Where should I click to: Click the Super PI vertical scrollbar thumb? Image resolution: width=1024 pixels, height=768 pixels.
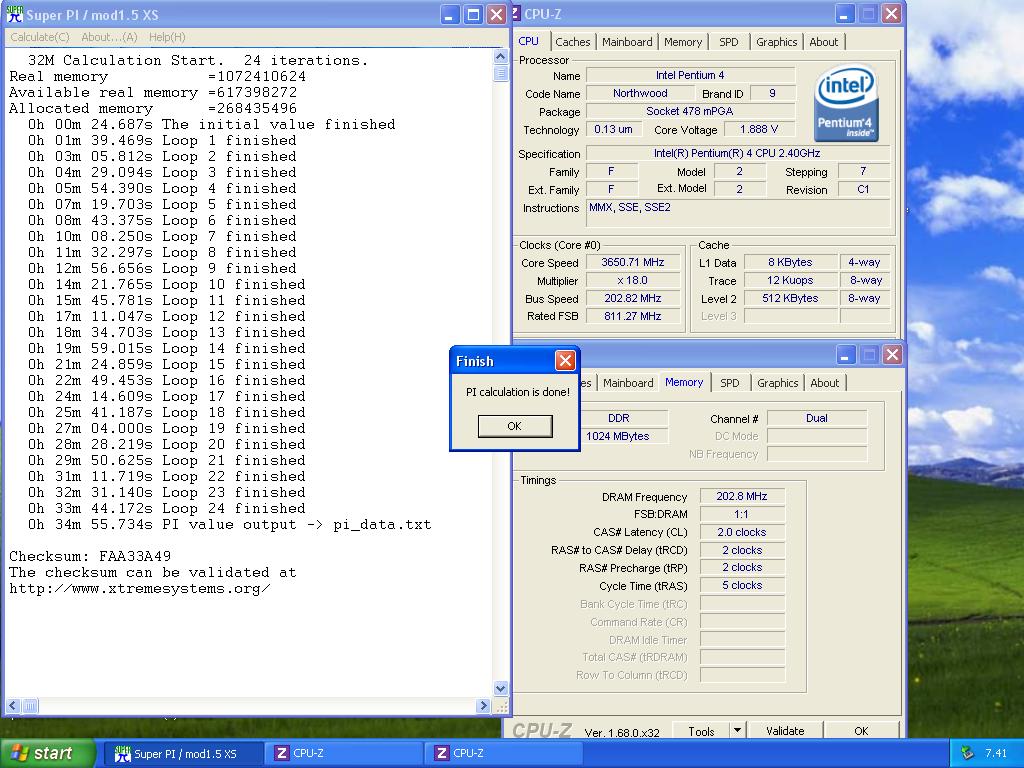(500, 72)
